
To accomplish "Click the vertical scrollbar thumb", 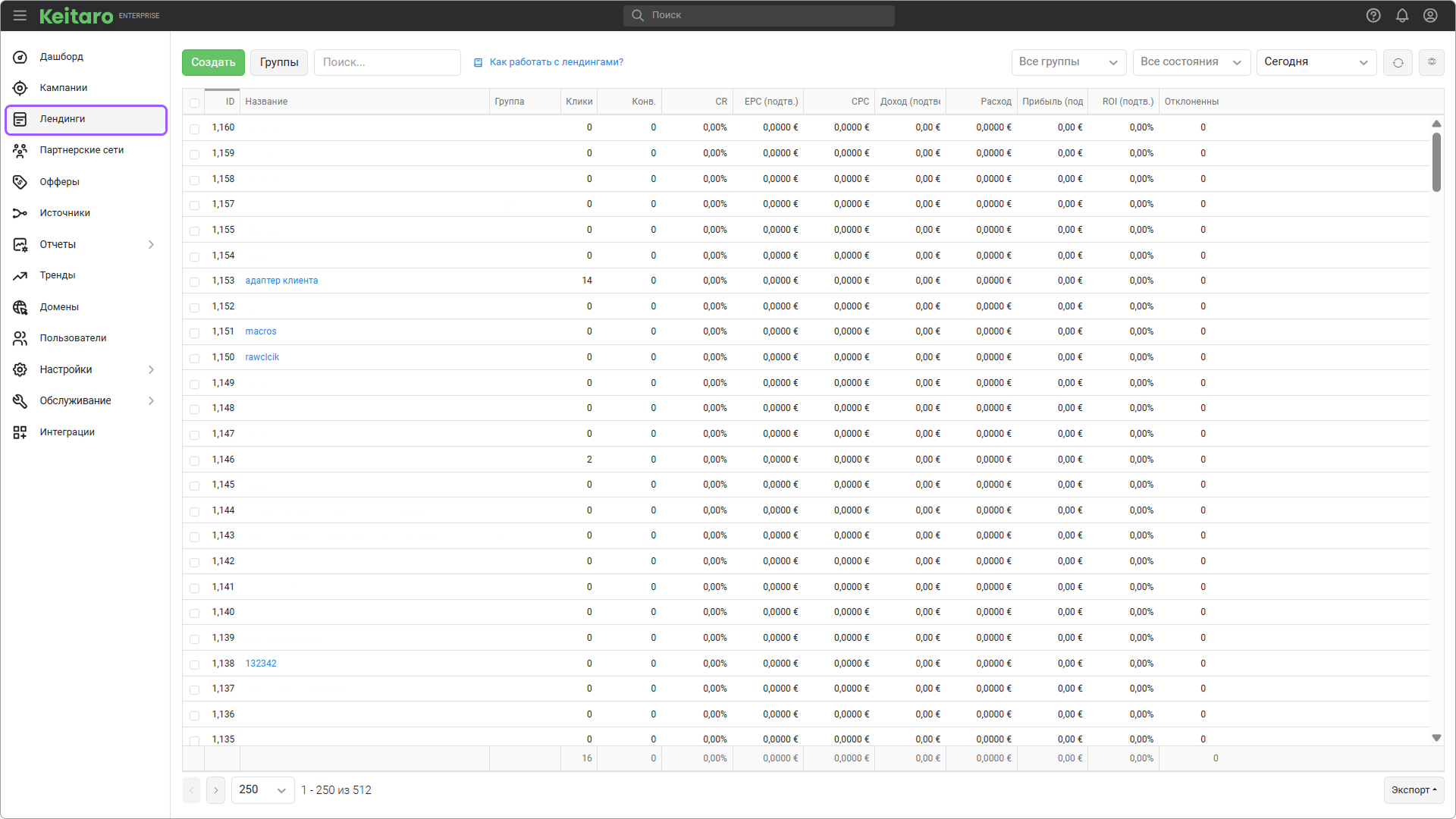I will (1436, 162).
